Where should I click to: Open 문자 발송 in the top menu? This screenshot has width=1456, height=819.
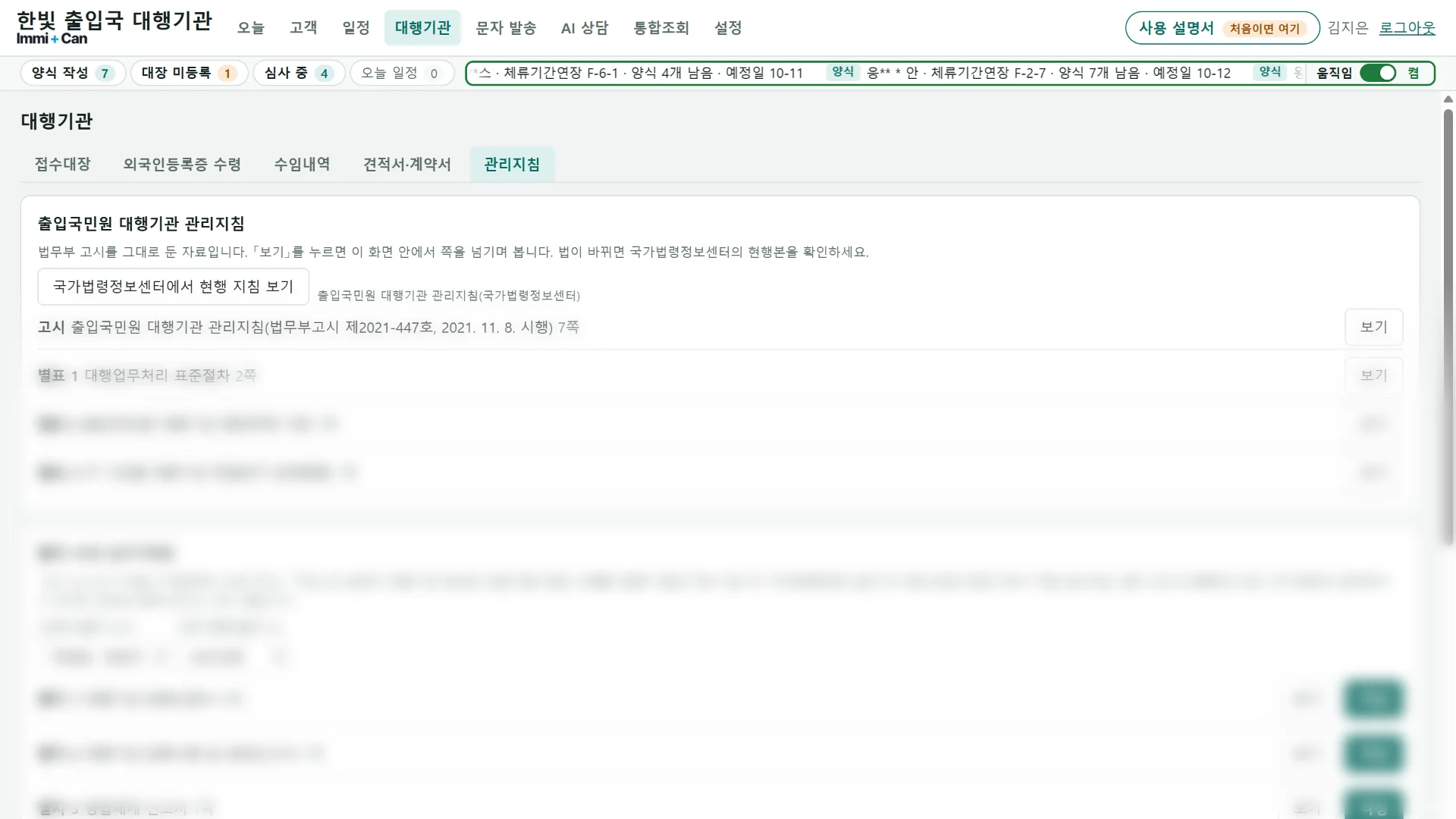(506, 28)
